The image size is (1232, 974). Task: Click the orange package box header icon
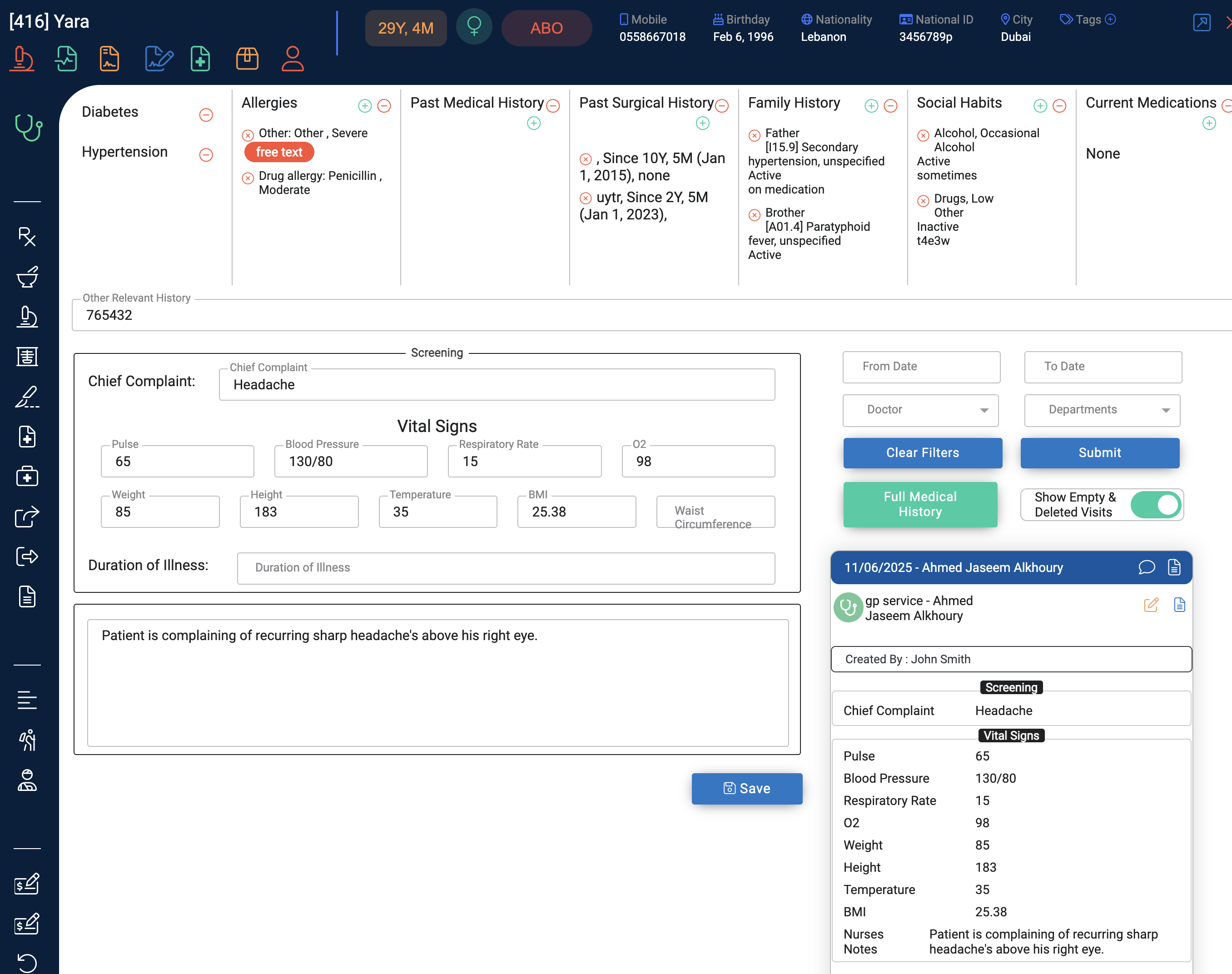point(247,59)
